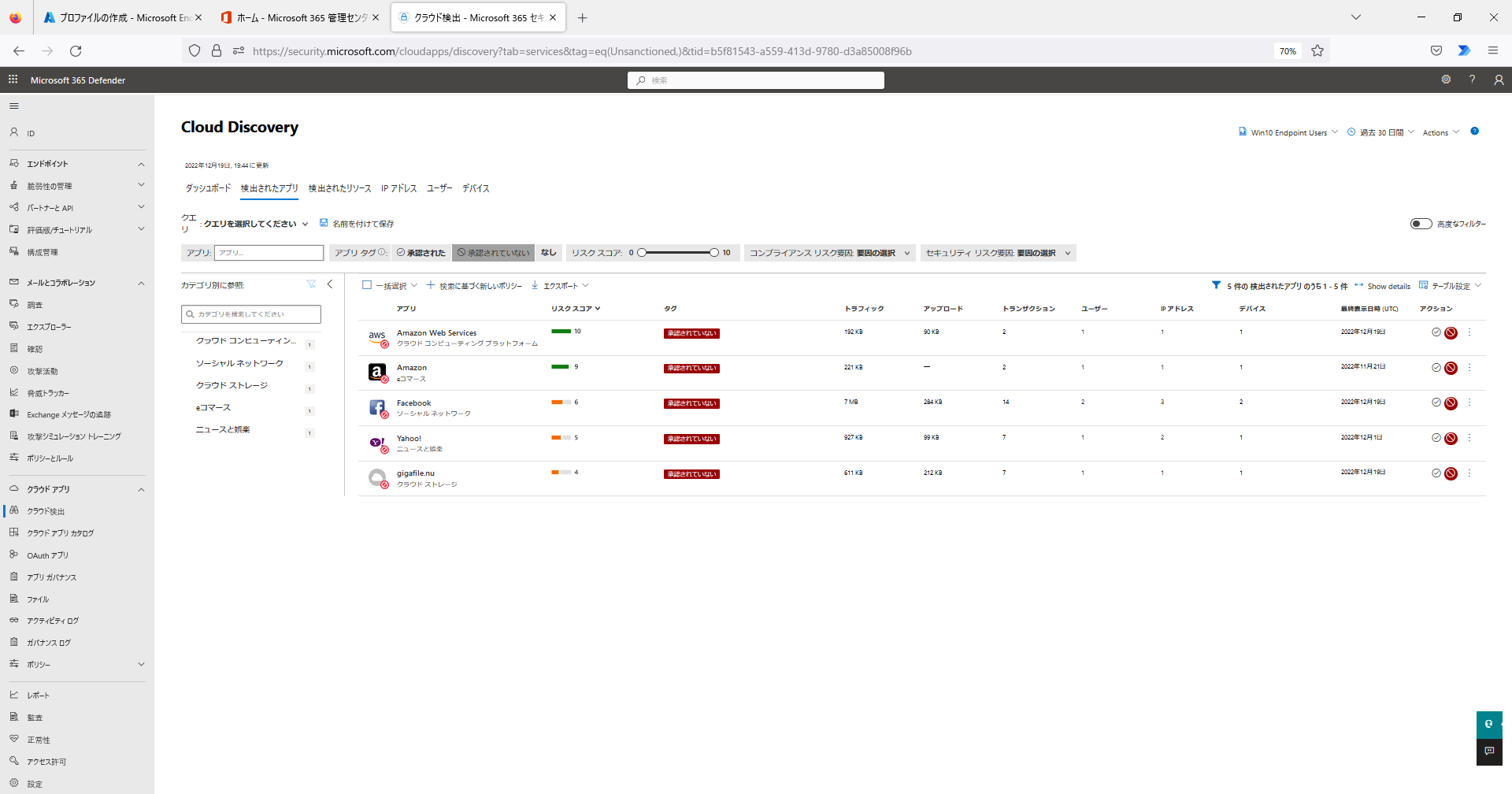Screen dimensions: 1512x794
Task: Filter by Cloud Storage category
Action: click(x=232, y=386)
